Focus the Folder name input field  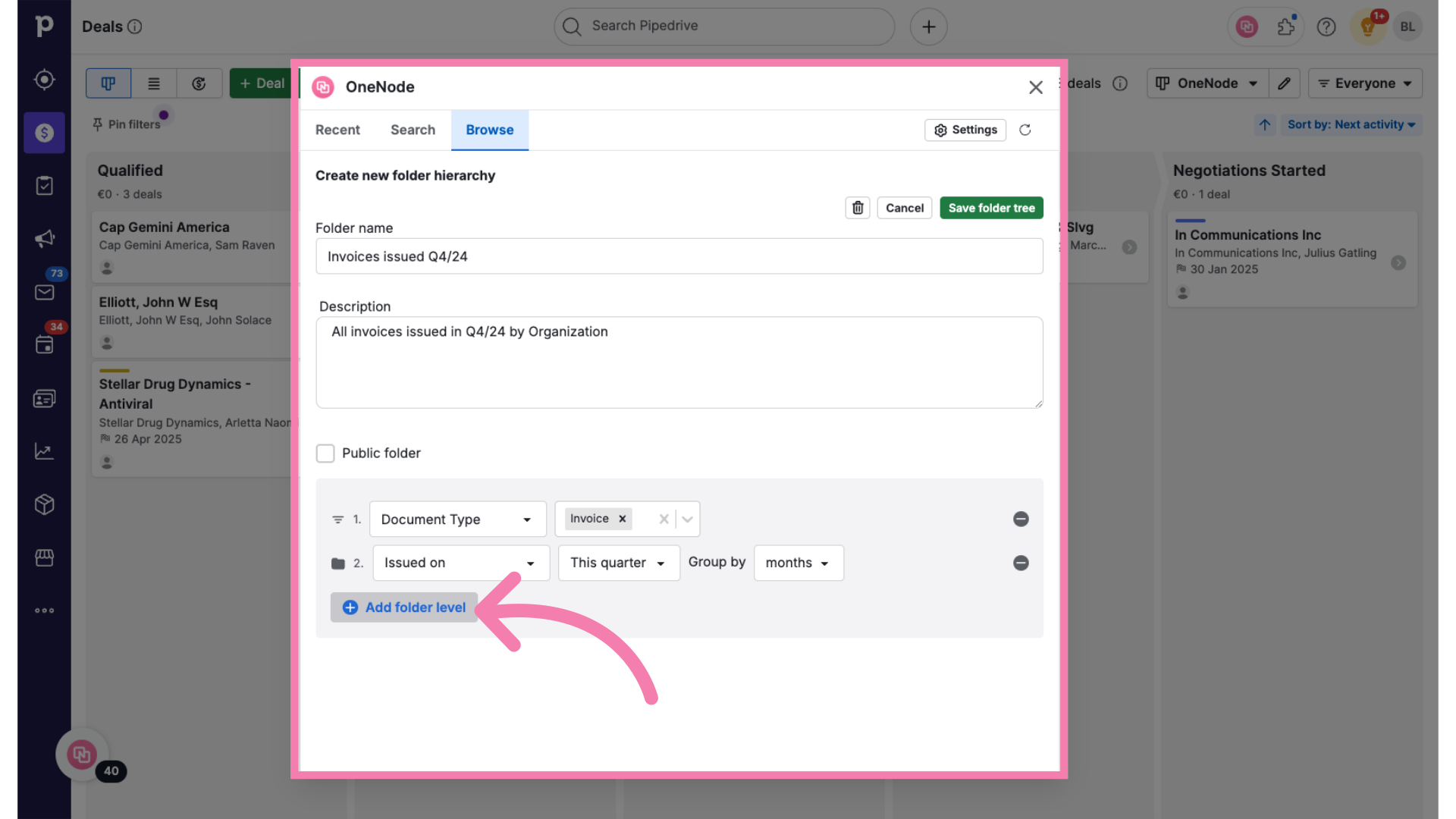[679, 256]
